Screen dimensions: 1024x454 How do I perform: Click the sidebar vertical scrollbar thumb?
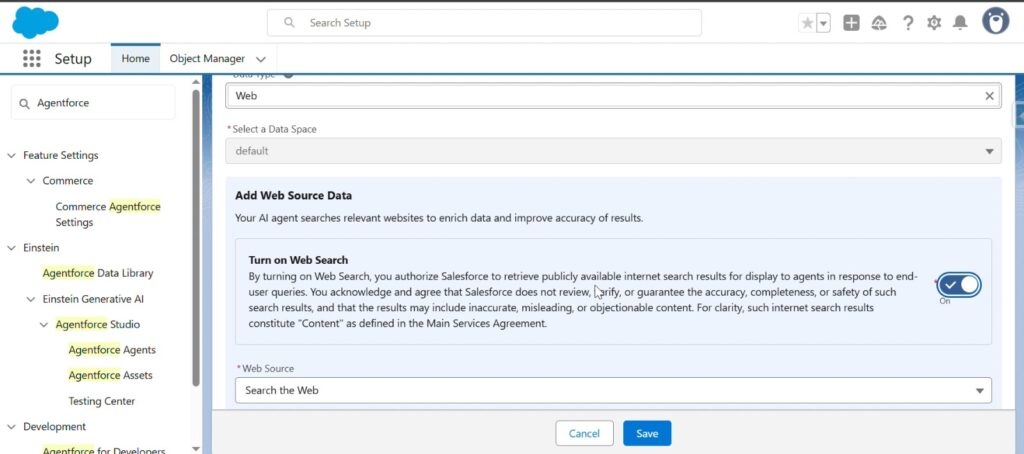196,238
